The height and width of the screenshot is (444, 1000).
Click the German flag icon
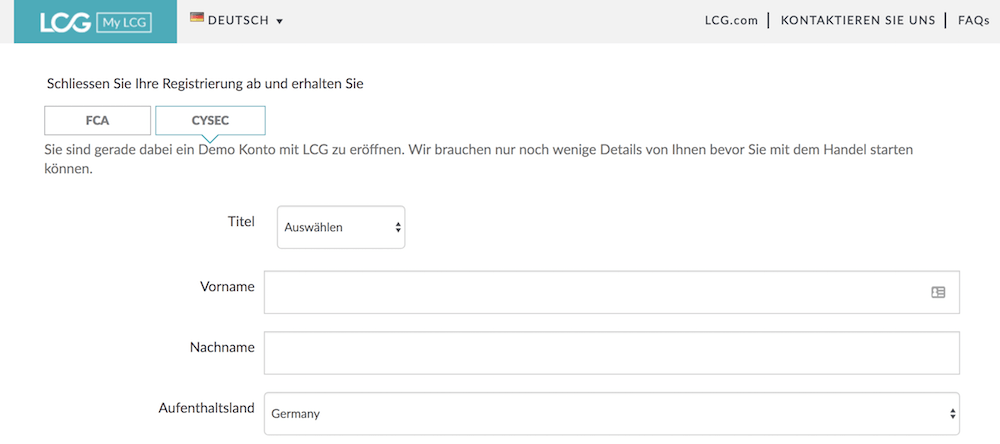coord(196,18)
